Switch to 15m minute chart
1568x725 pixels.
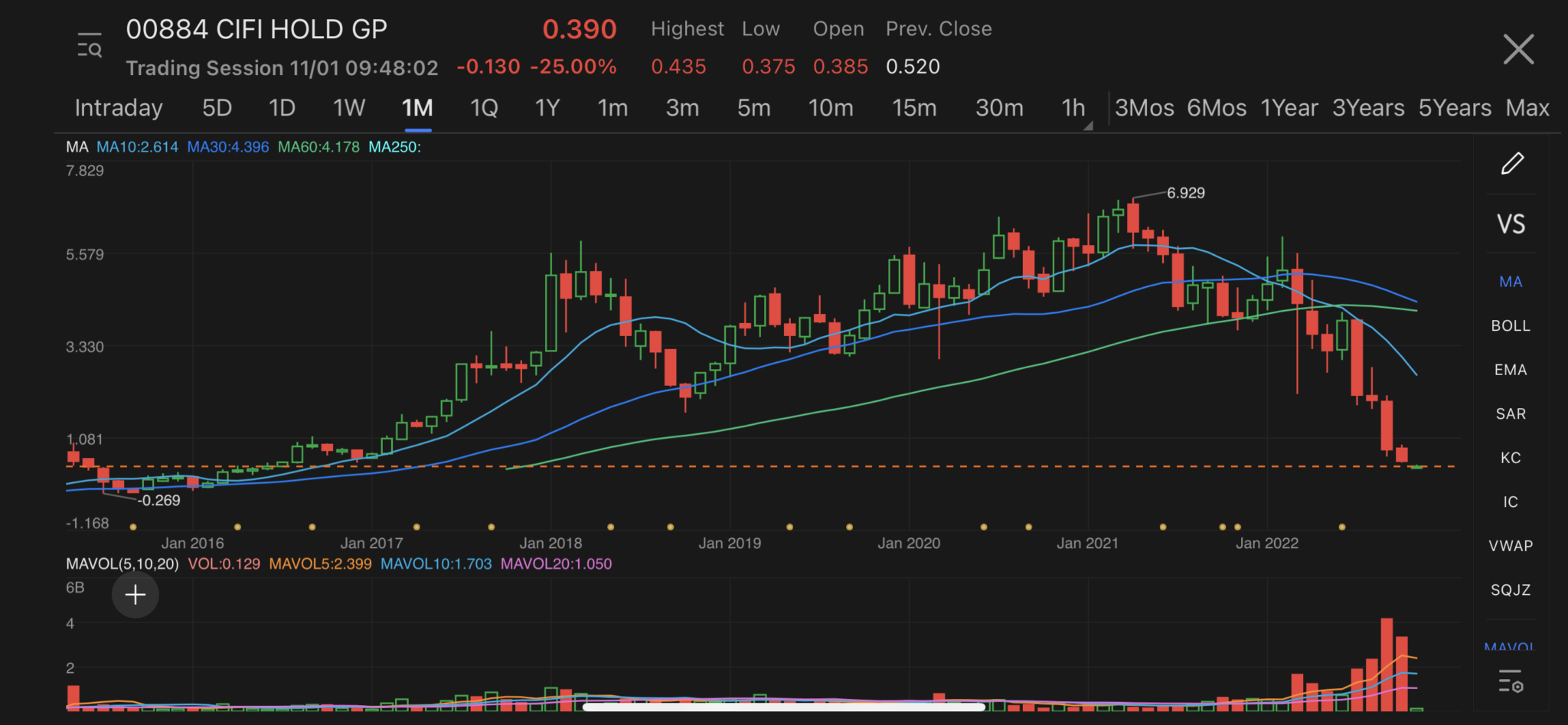click(x=914, y=108)
